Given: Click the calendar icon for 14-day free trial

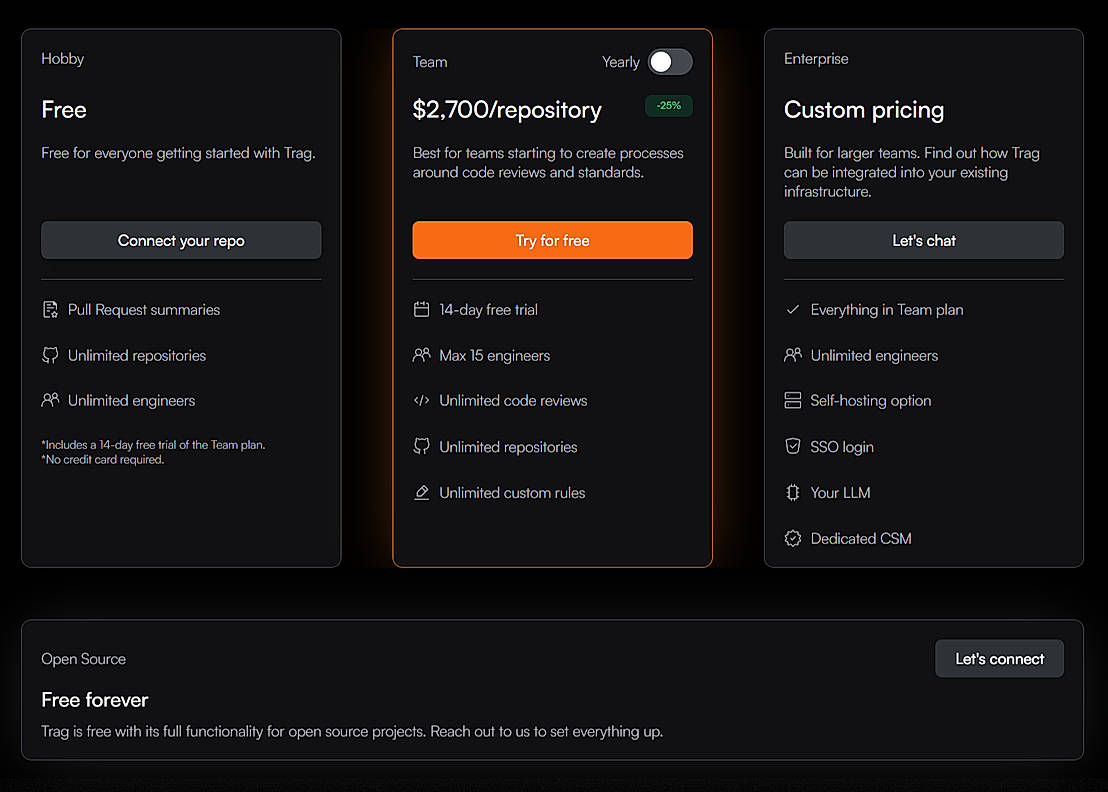Looking at the screenshot, I should pos(421,309).
